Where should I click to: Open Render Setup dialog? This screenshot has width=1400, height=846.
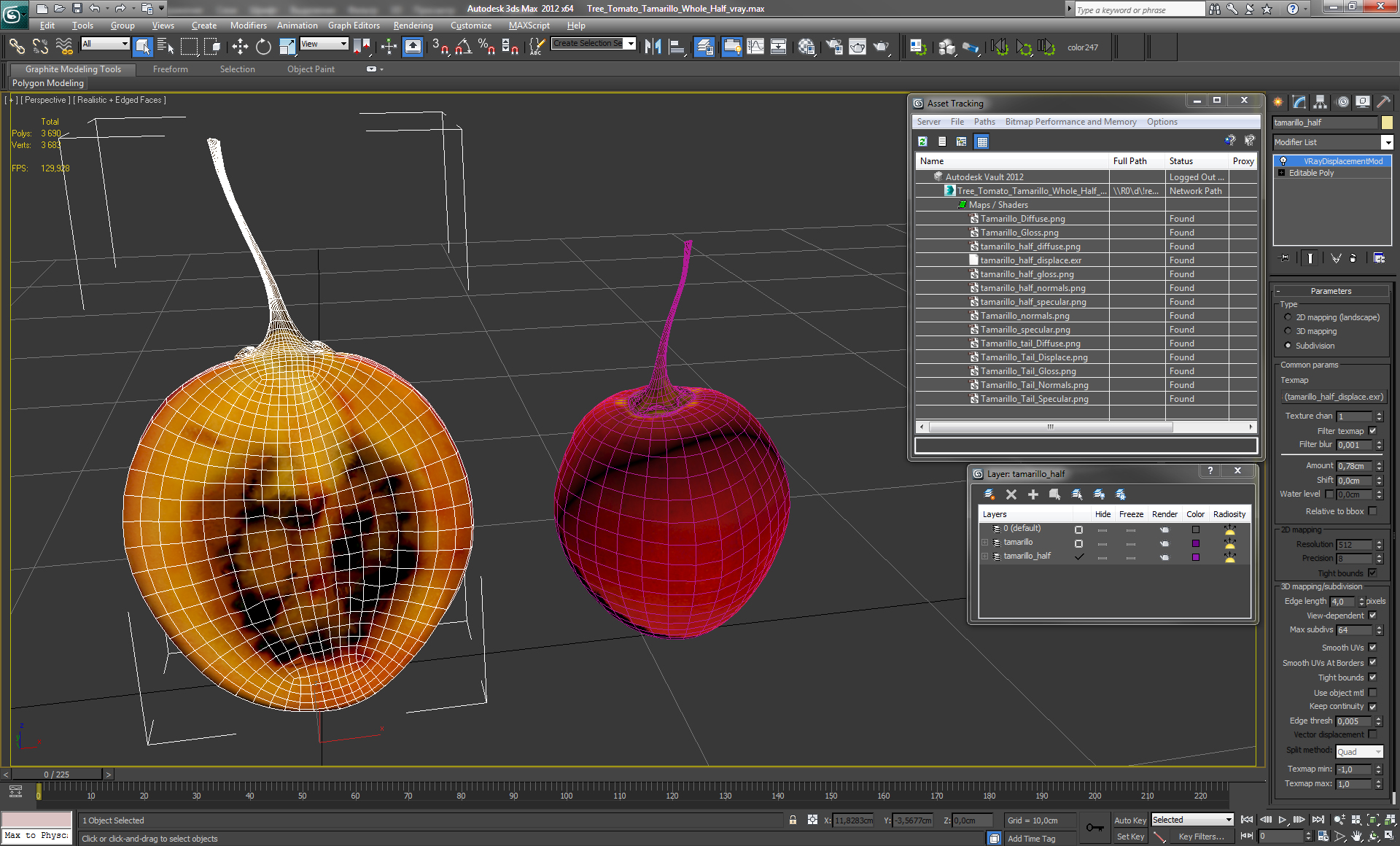(x=834, y=47)
